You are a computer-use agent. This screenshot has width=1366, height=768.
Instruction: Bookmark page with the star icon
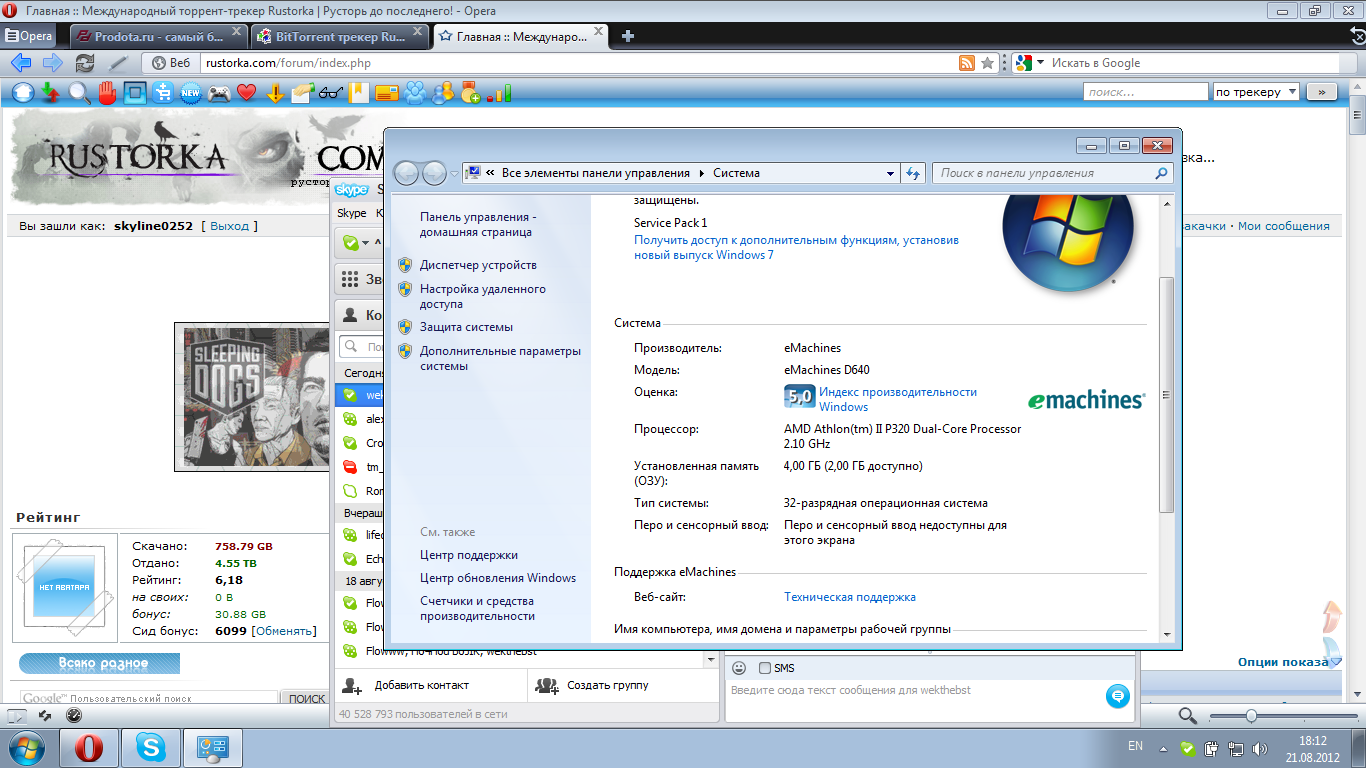[988, 63]
